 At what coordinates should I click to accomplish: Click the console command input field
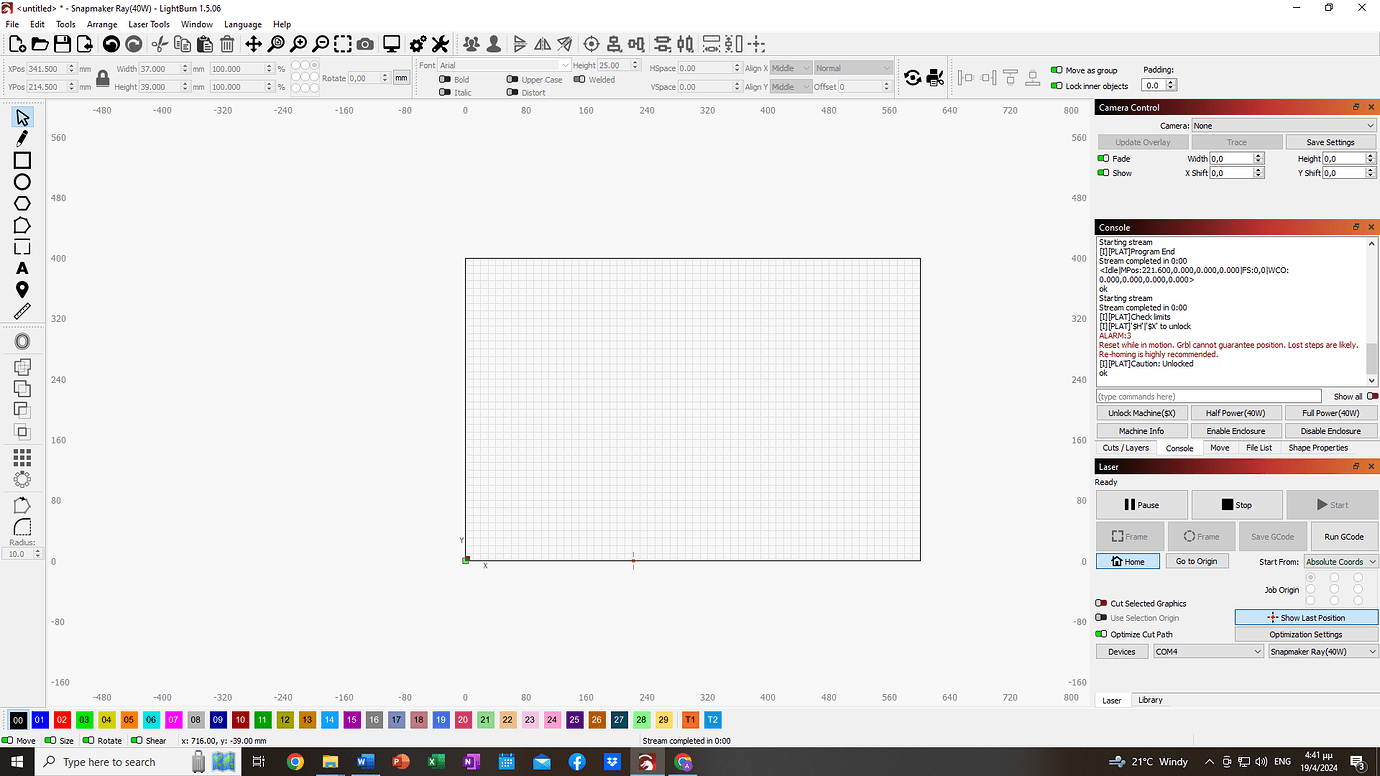click(1210, 396)
